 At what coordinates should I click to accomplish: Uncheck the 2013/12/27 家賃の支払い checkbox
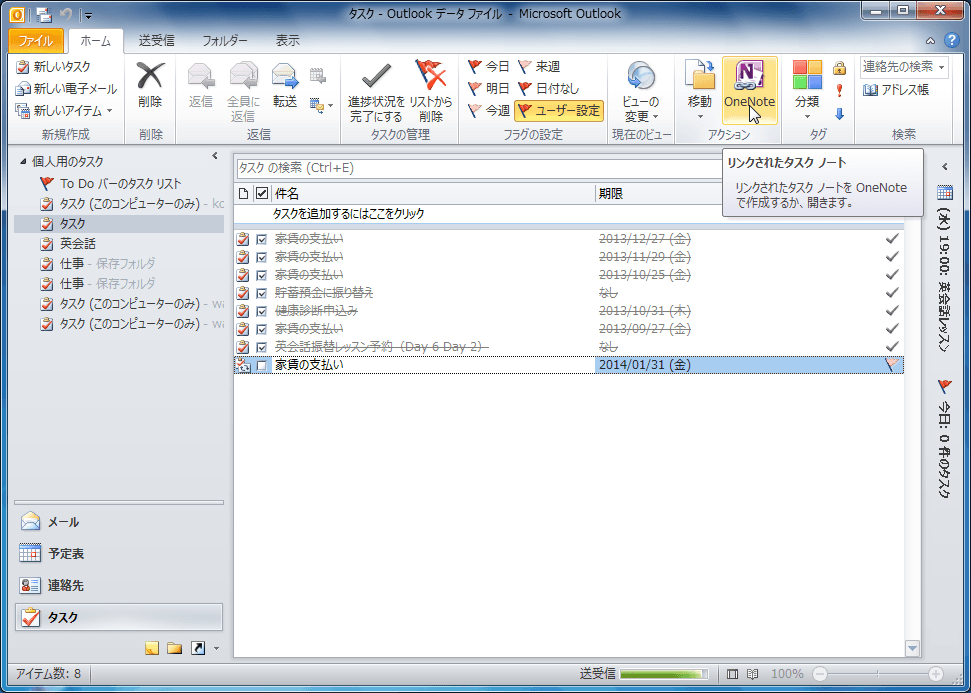click(x=261, y=238)
